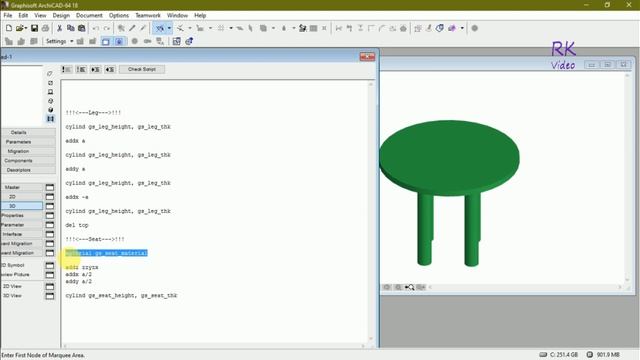The width and height of the screenshot is (640, 360).
Task: Open the Document menu
Action: [x=89, y=15]
